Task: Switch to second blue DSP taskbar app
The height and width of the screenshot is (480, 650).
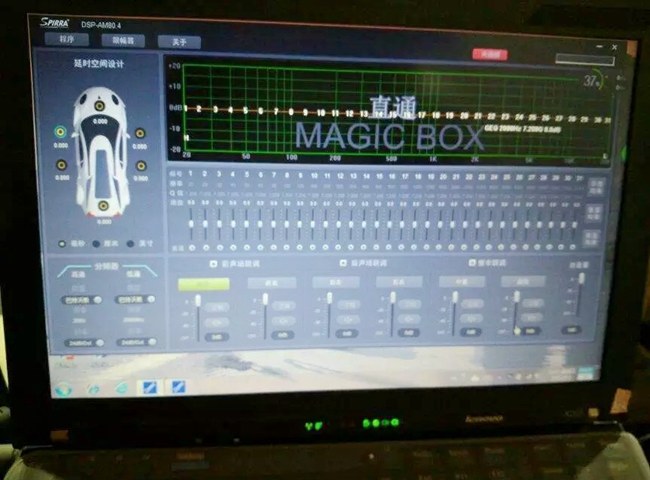Action: point(179,387)
